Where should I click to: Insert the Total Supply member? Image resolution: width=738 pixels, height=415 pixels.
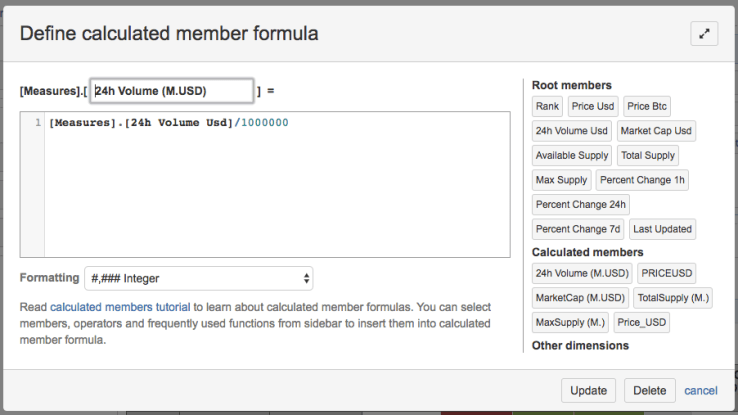[647, 155]
